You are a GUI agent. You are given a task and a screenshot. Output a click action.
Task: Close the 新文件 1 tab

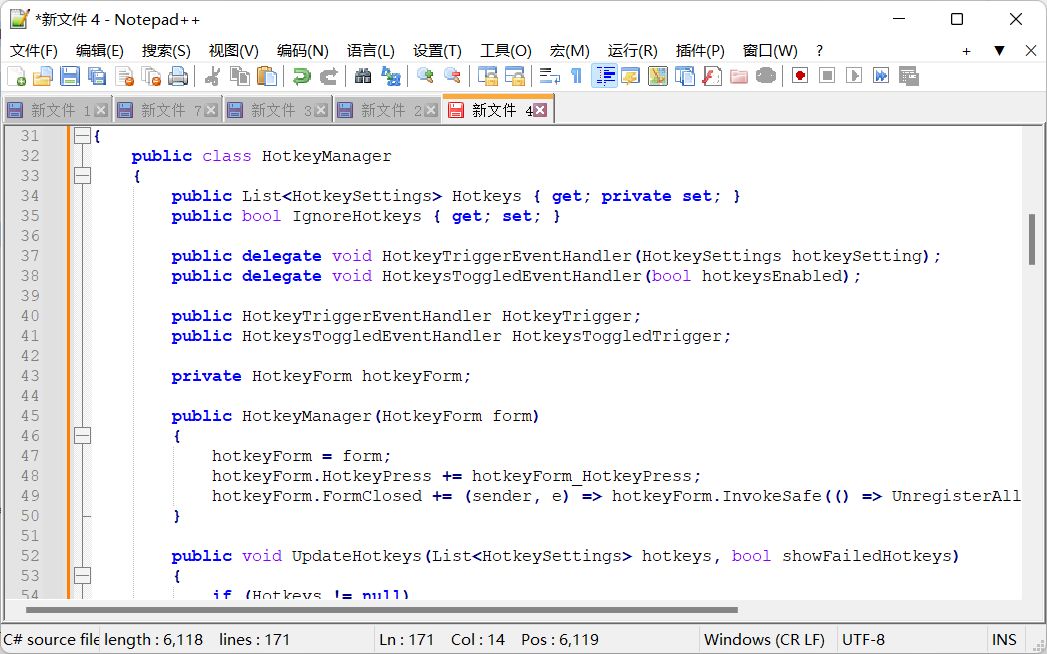(x=101, y=110)
